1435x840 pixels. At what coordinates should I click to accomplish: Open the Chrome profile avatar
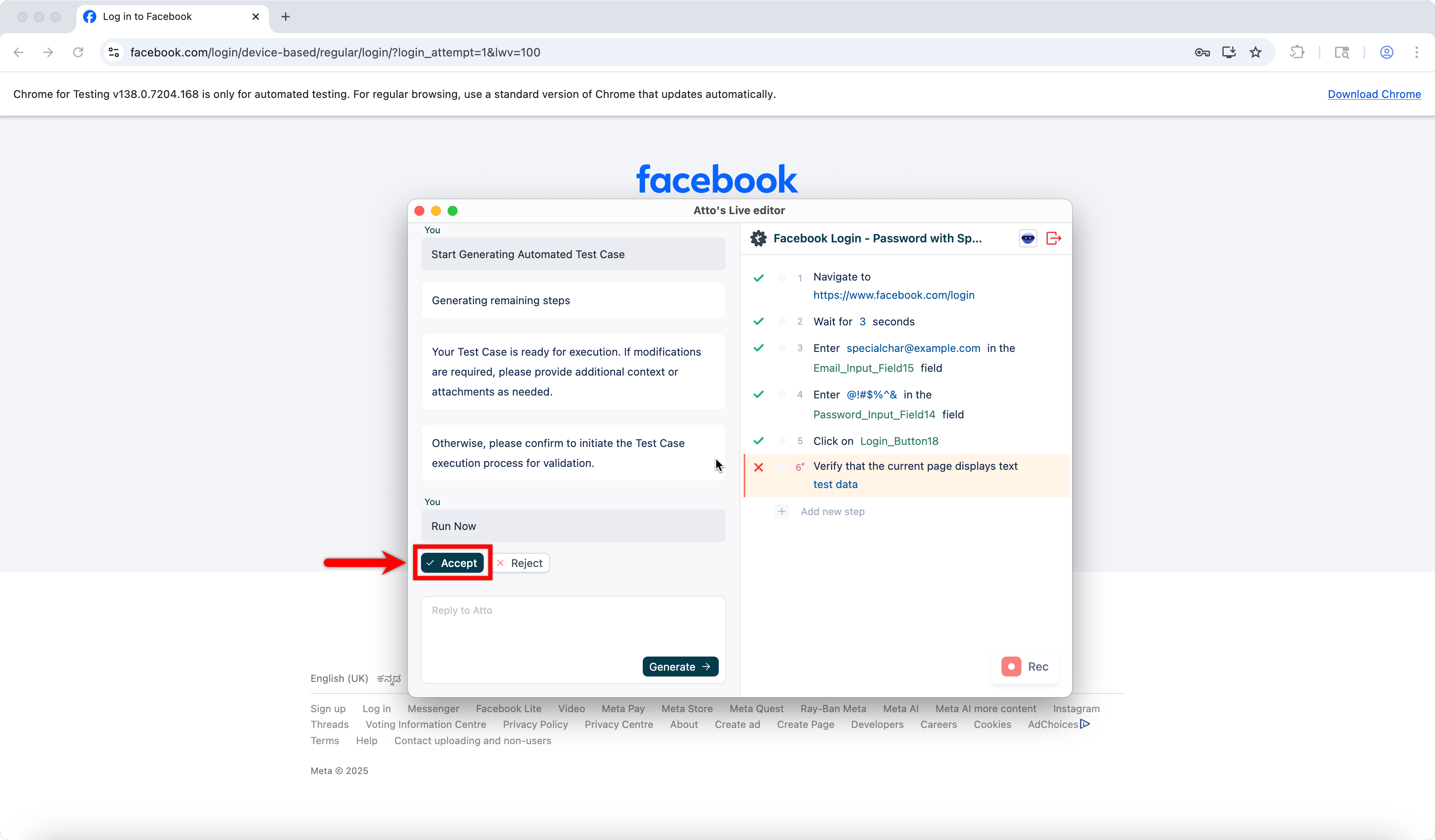(1386, 52)
